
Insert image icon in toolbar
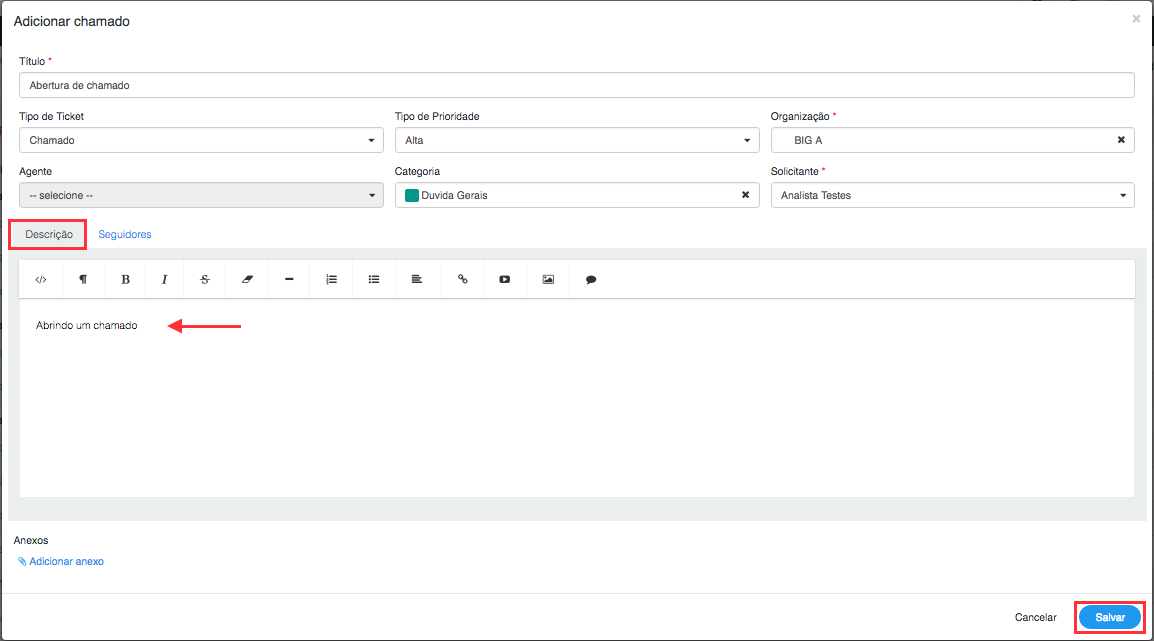point(548,280)
